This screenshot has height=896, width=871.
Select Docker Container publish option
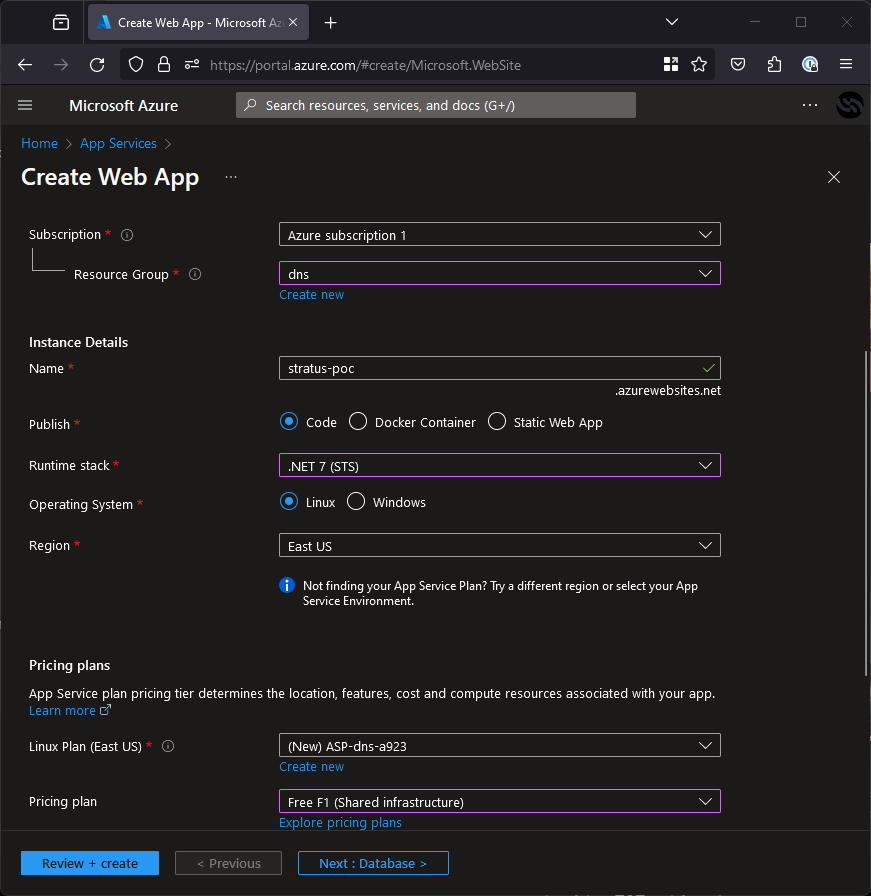[358, 422]
